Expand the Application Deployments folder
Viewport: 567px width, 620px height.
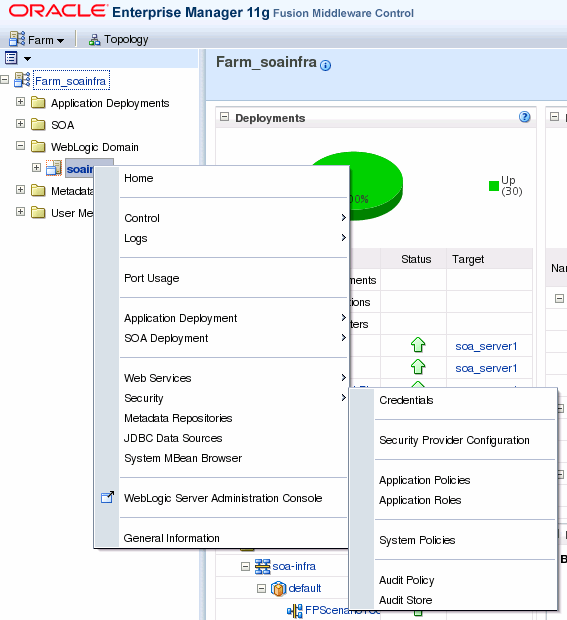pos(20,102)
